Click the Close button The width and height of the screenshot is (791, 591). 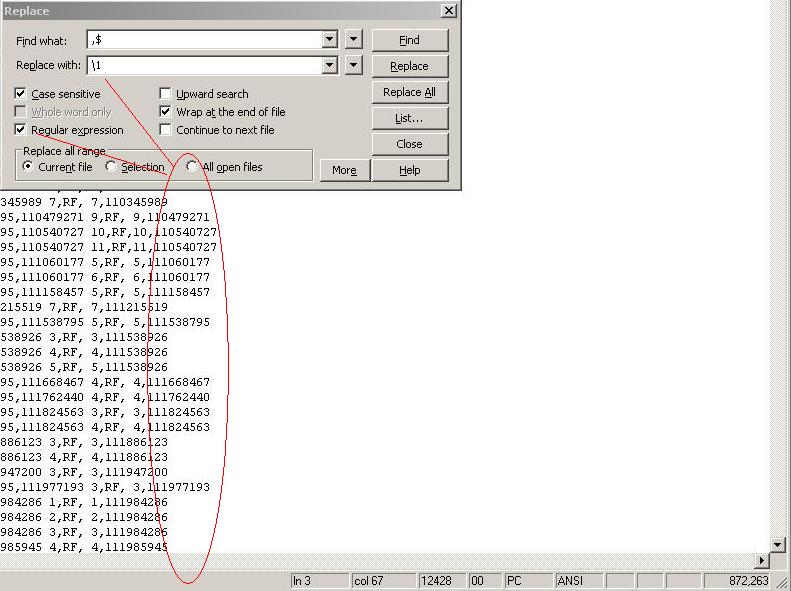coord(410,144)
